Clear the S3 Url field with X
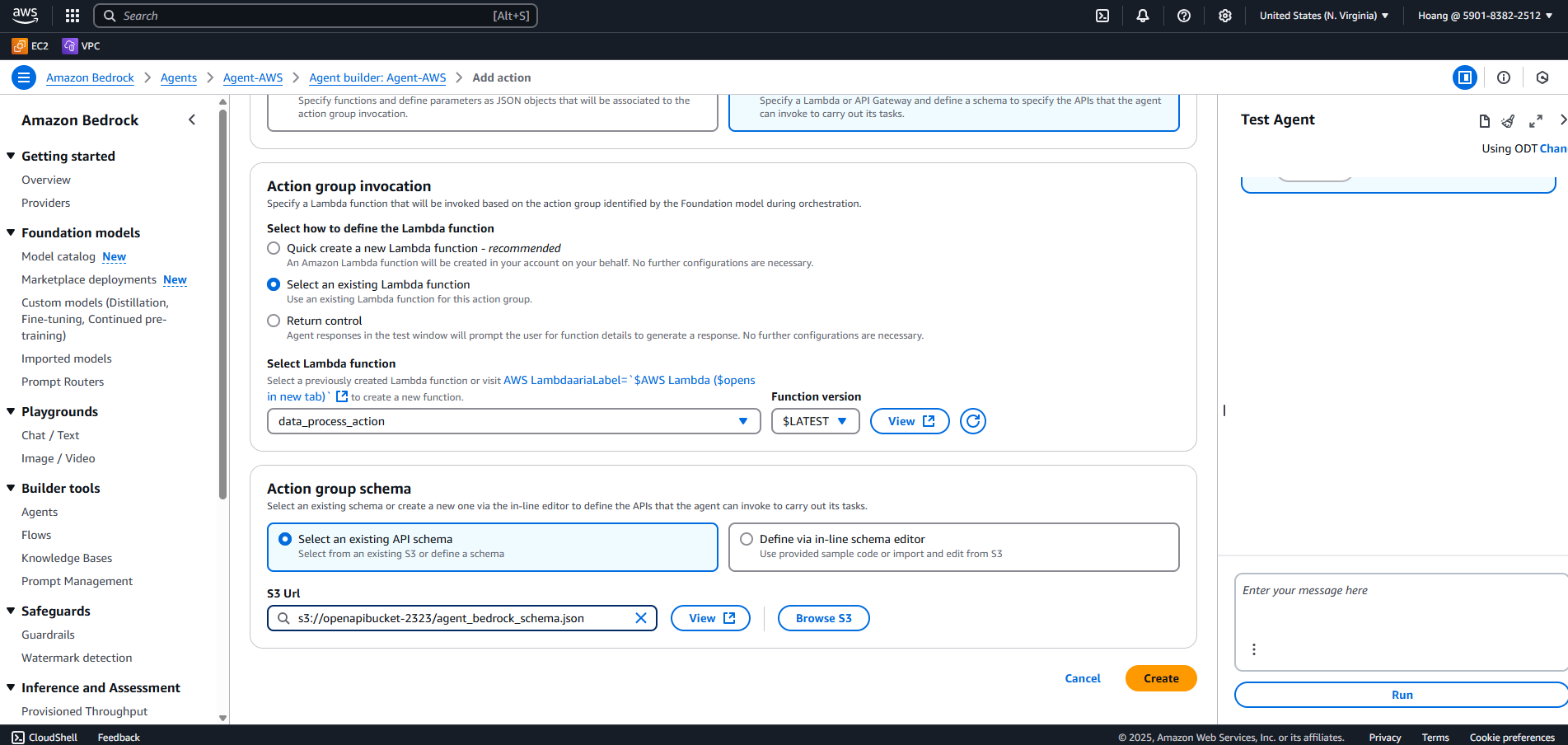Screen dimensions: 1568x745 click(641, 618)
